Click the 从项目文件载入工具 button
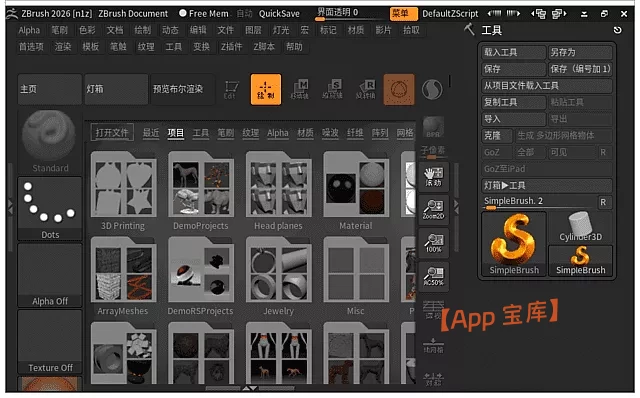This screenshot has width=640, height=398. [x=547, y=86]
